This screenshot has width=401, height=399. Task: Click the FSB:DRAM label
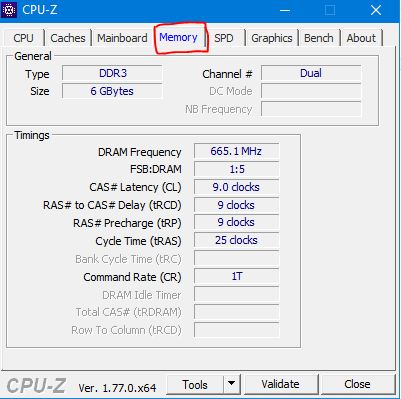156,169
